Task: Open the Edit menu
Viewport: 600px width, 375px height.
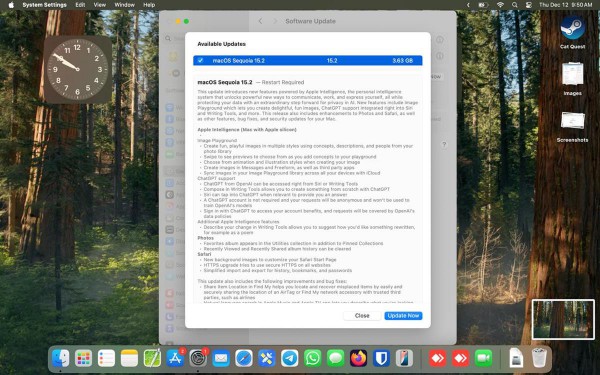Action: 80,5
